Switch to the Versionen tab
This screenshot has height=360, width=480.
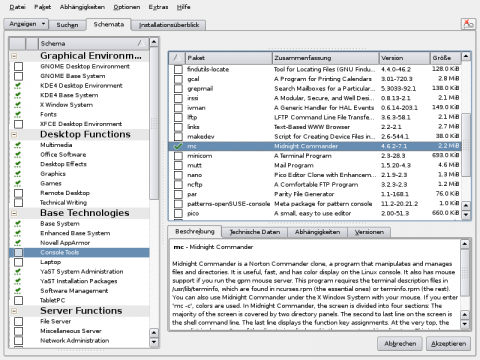point(369,232)
